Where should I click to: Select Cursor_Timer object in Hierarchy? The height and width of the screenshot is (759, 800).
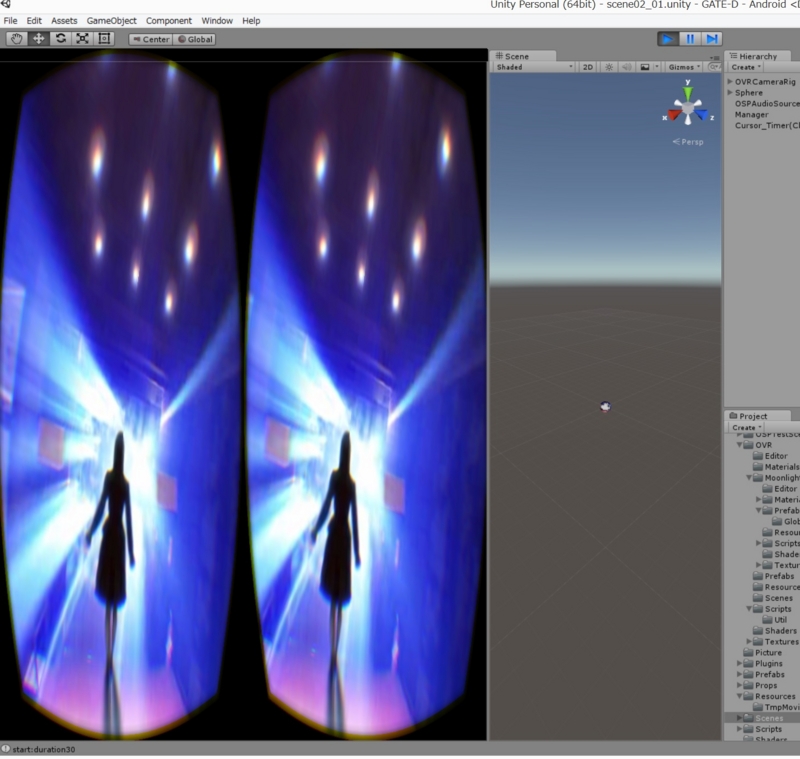click(x=767, y=125)
